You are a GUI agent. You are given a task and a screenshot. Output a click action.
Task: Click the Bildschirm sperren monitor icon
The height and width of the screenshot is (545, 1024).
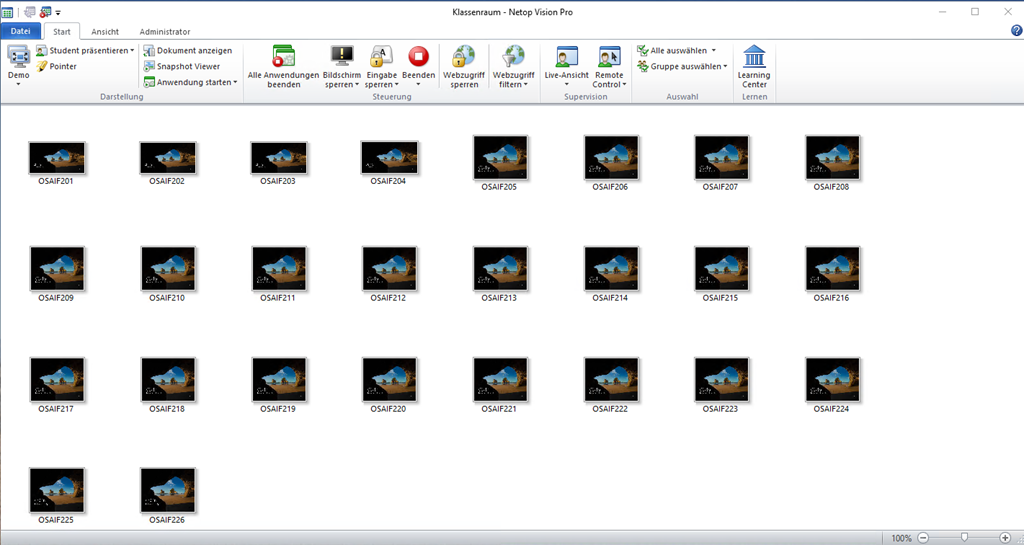[x=342, y=57]
